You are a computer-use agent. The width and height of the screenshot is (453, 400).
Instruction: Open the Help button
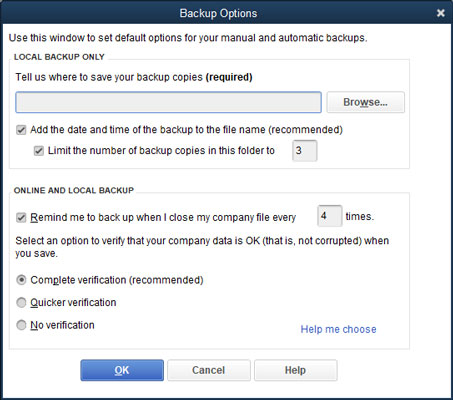(295, 370)
